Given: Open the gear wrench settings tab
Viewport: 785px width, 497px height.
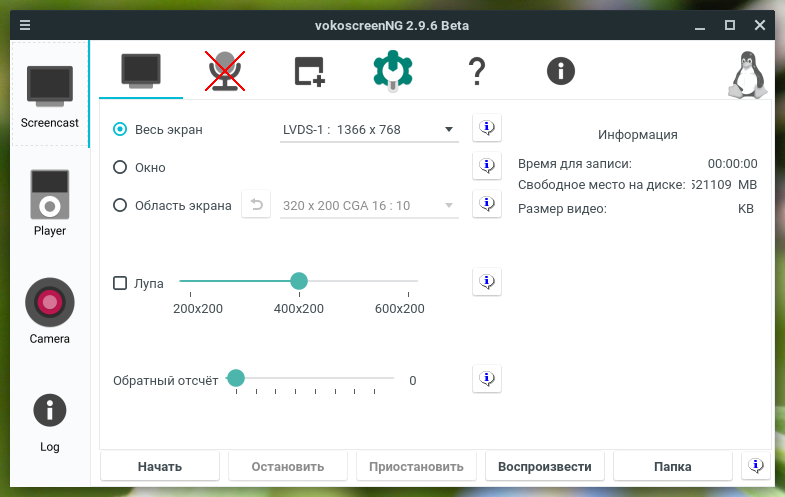Looking at the screenshot, I should pyautogui.click(x=393, y=71).
